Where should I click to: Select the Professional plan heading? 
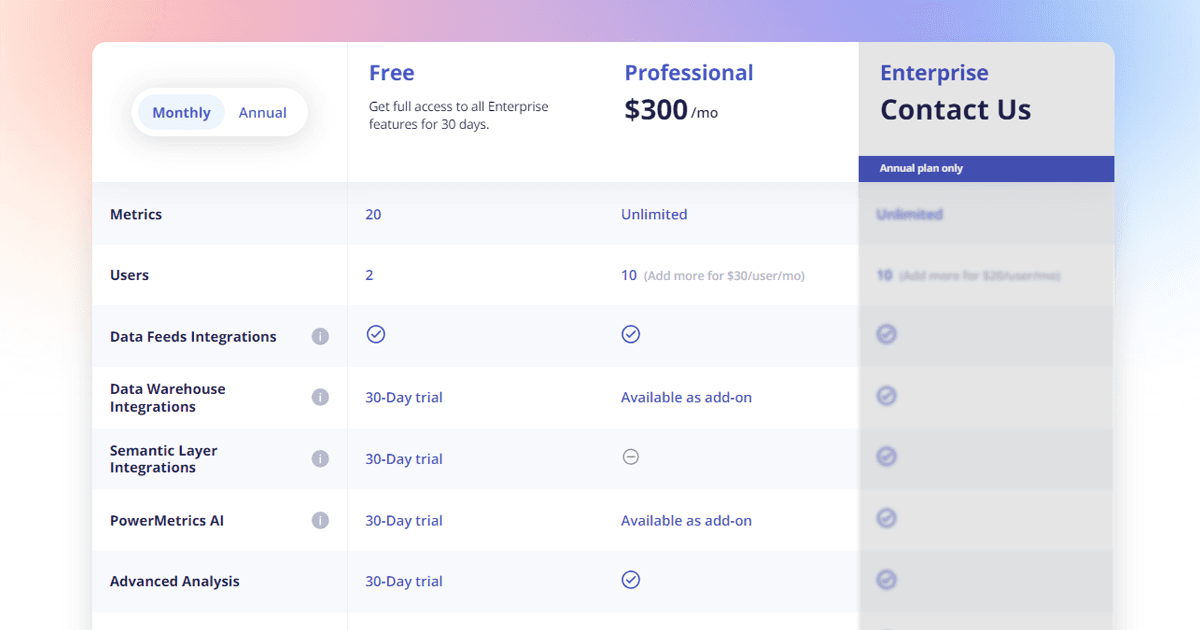click(689, 73)
